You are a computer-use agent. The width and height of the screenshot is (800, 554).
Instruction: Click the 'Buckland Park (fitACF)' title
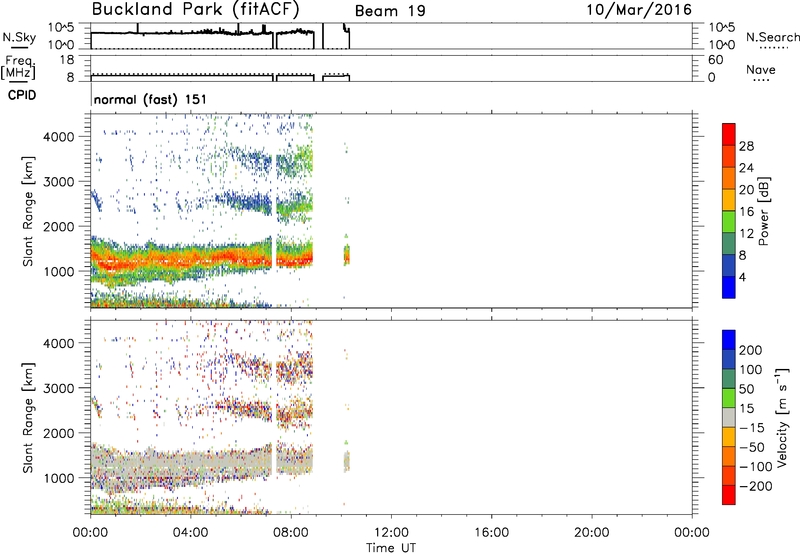pos(195,10)
